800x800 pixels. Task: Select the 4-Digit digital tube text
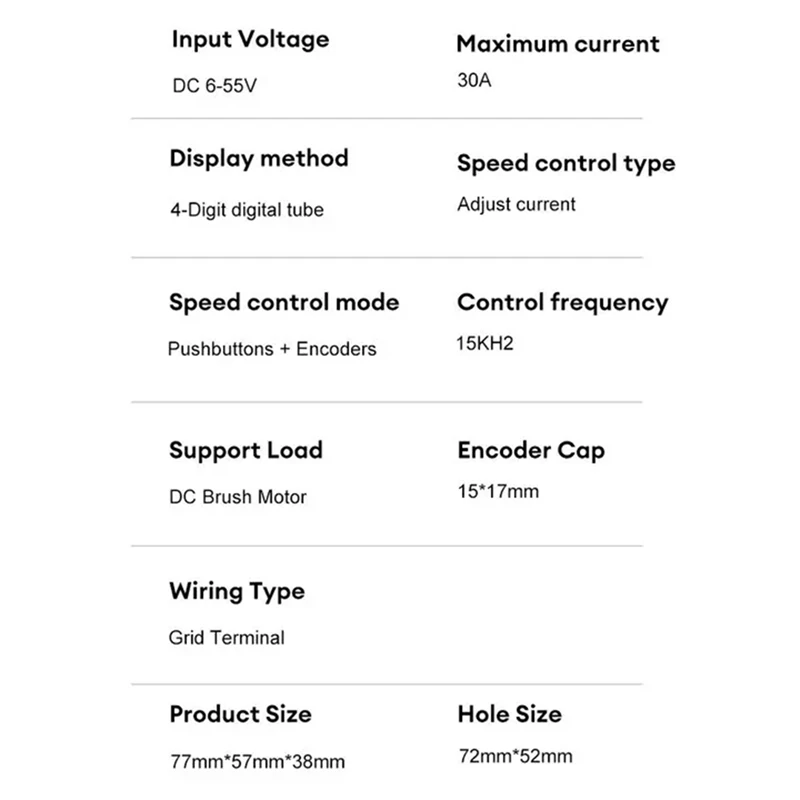[246, 210]
